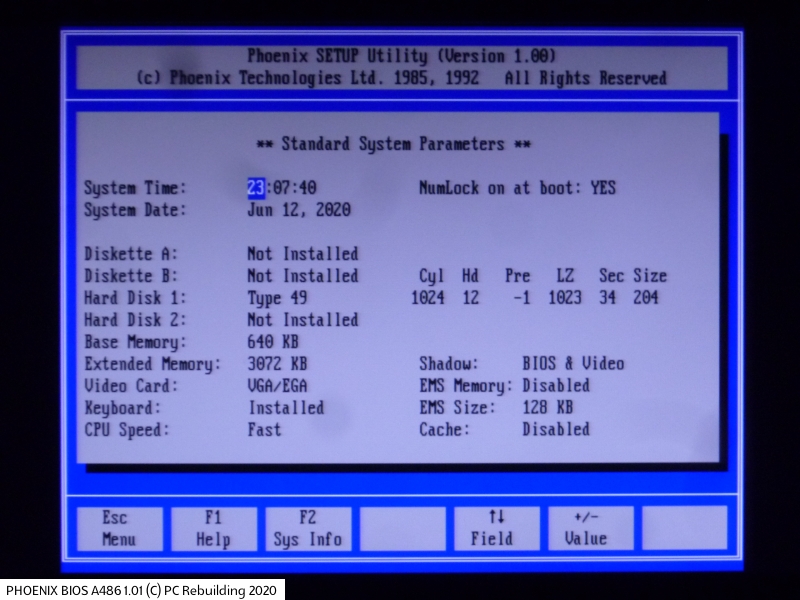Toggle NumLock on at boot YES
The image size is (800, 600).
point(603,188)
